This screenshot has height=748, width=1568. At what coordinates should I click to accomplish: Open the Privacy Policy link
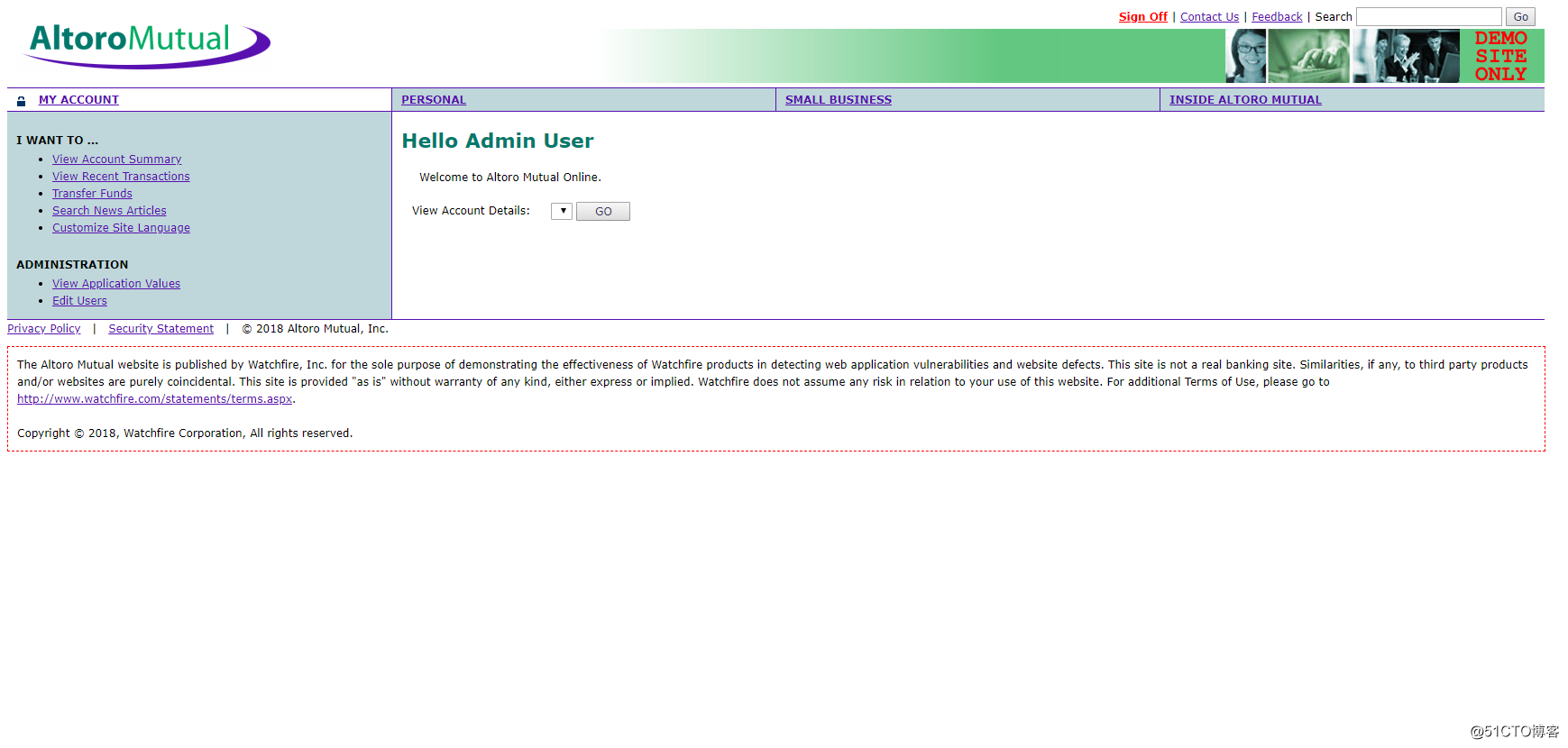pos(44,329)
